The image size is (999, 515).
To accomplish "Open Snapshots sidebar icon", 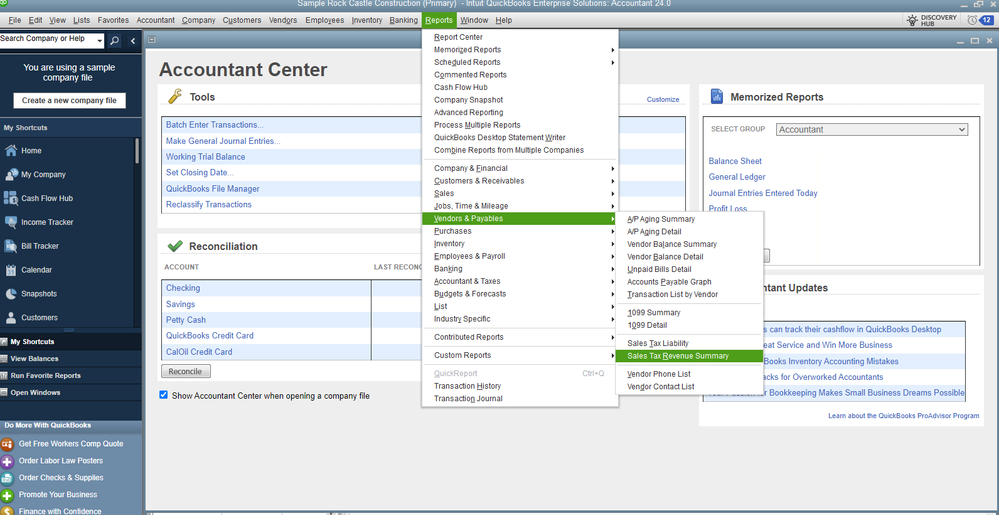I will [x=10, y=294].
